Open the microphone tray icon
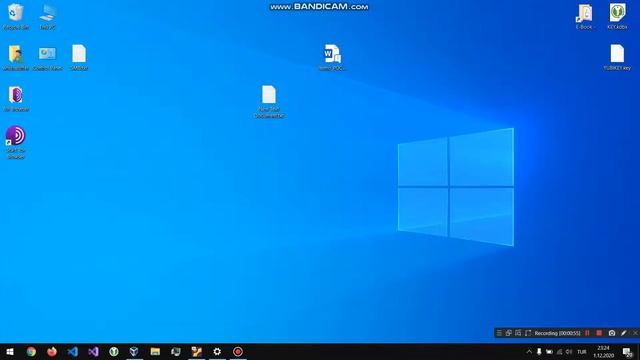This screenshot has height=360, width=640. point(539,351)
